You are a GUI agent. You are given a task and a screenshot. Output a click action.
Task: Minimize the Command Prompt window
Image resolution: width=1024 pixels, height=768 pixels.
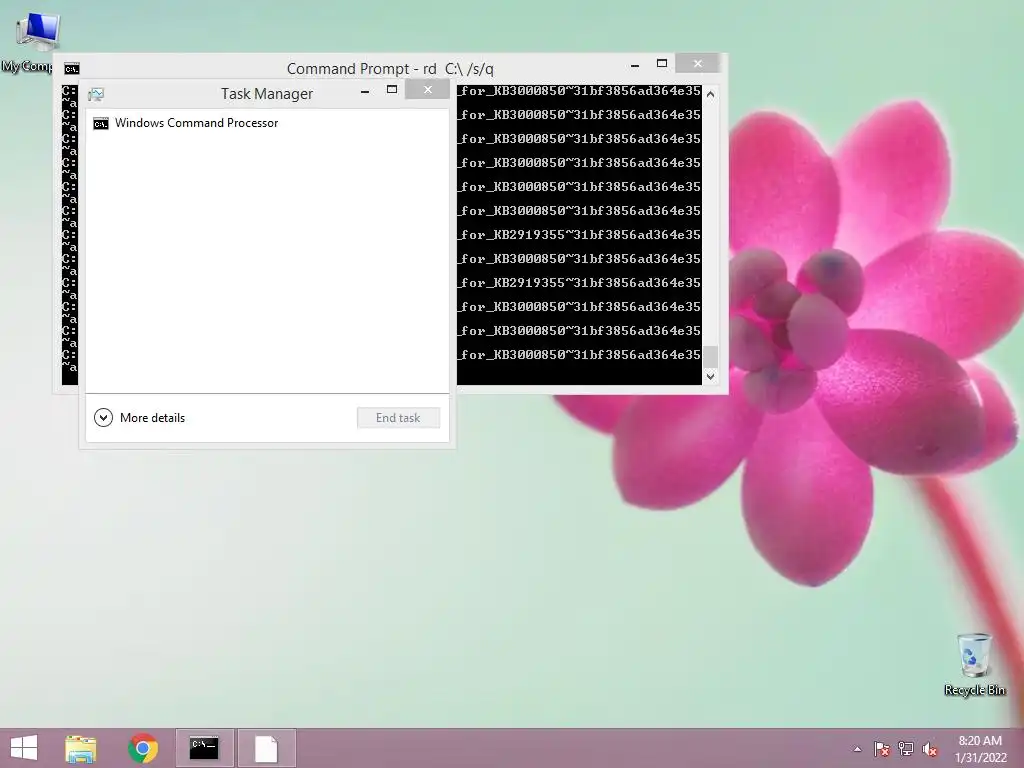[x=635, y=64]
